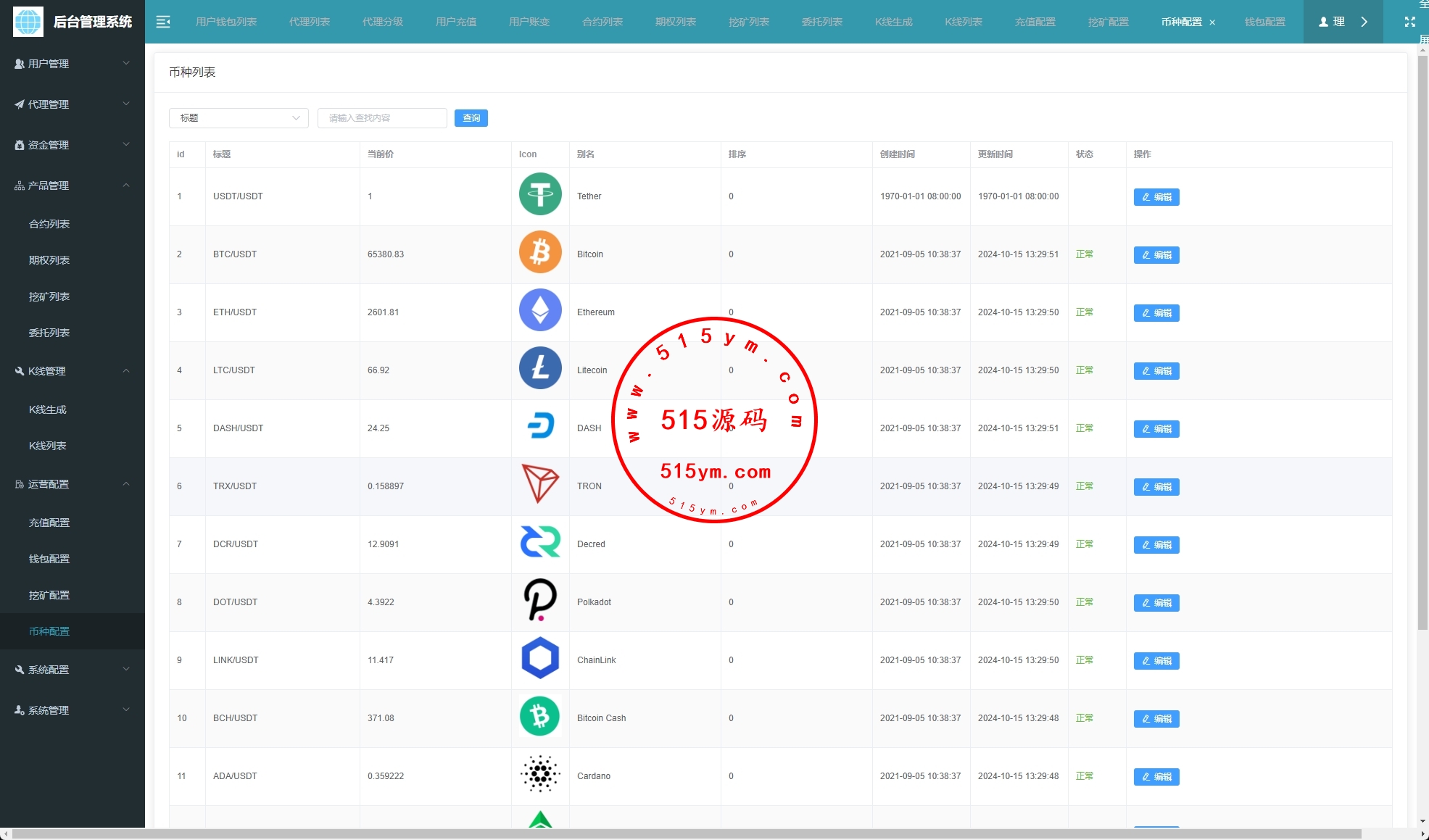Click the Cardano coin icon
Screen dimensions: 1429x840
tap(540, 775)
